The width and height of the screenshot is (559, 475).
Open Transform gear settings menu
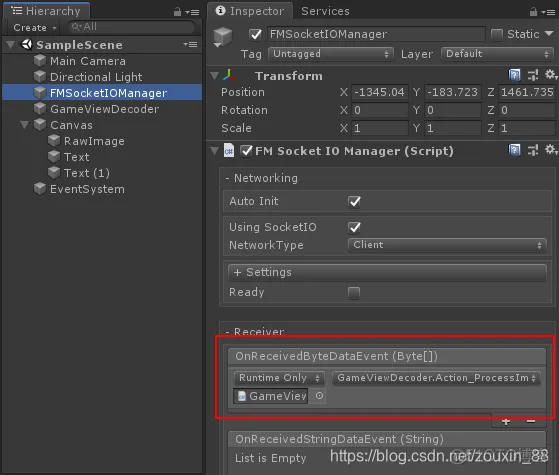pyautogui.click(x=551, y=75)
